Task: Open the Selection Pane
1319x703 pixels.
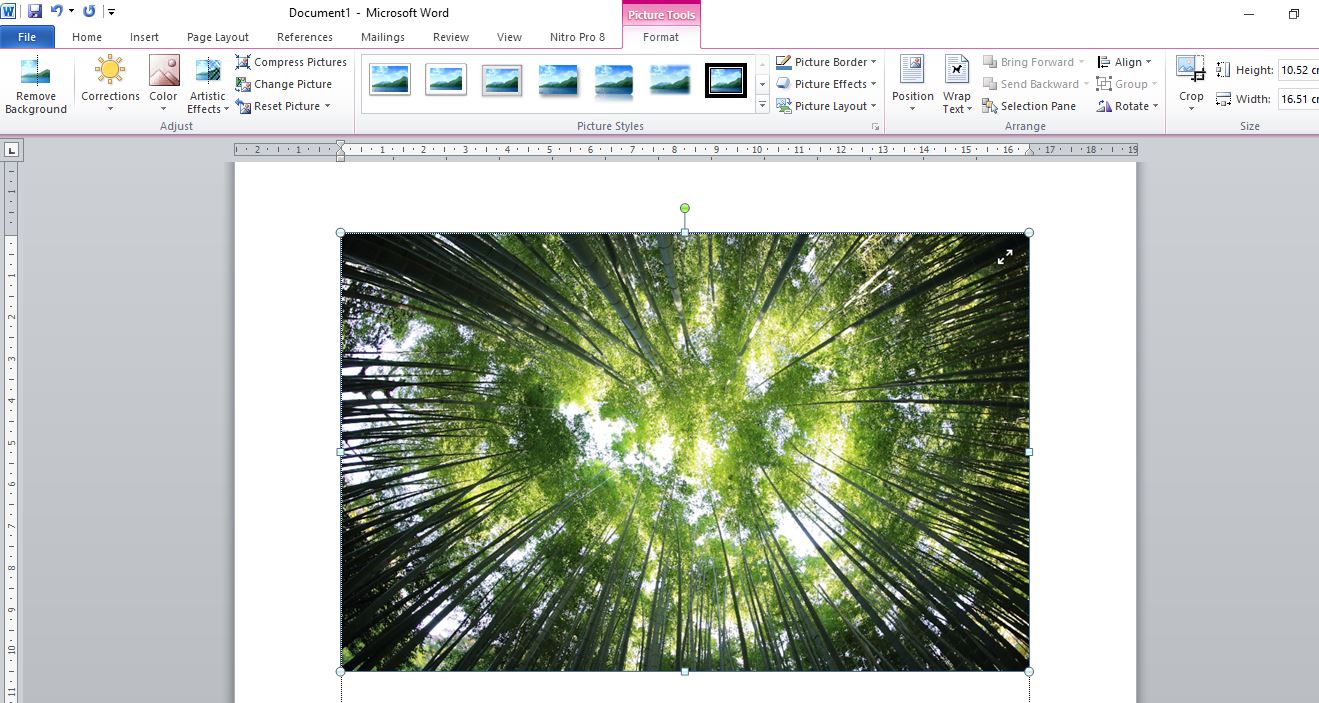Action: 1030,106
